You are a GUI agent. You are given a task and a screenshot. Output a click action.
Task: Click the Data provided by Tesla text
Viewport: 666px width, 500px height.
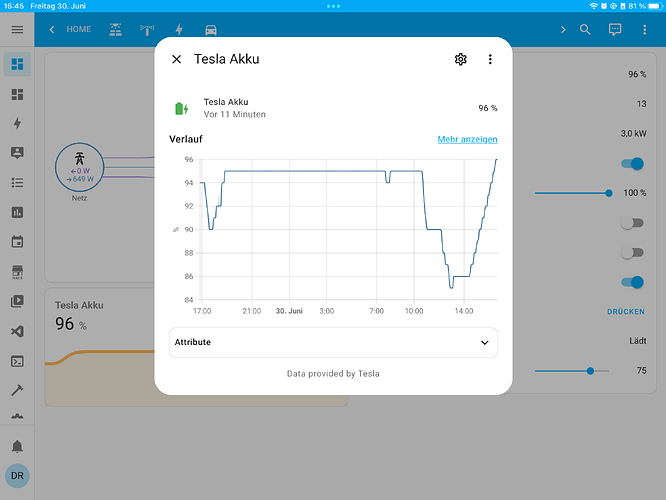tap(333, 374)
